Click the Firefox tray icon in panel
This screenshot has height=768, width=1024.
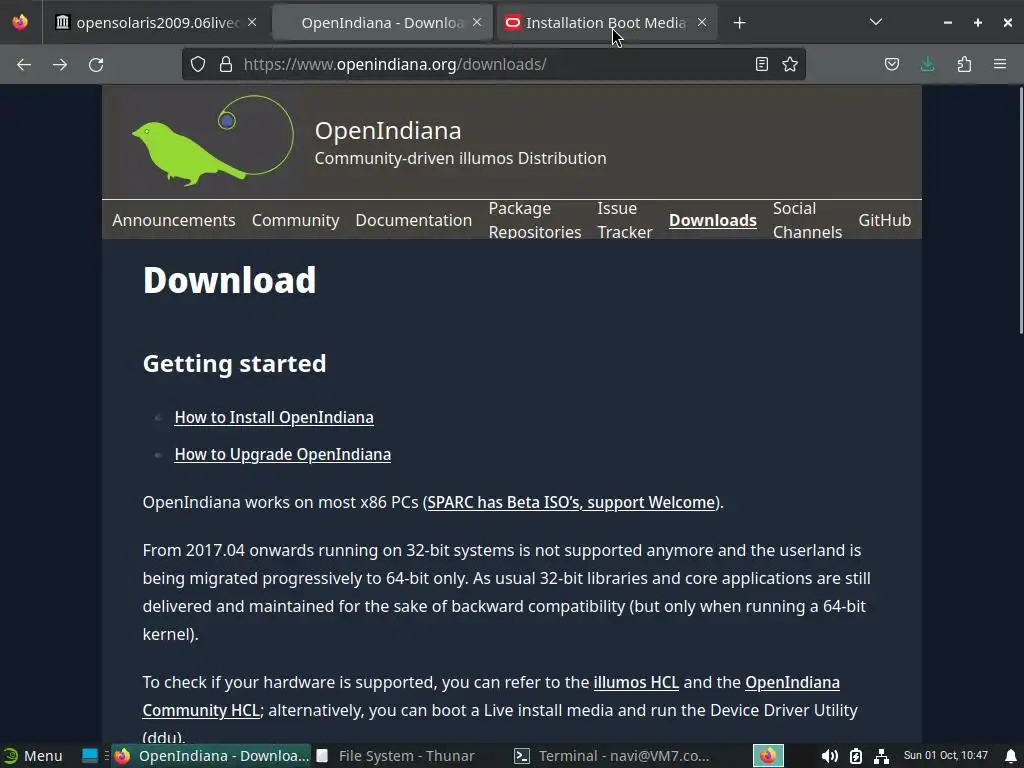768,756
